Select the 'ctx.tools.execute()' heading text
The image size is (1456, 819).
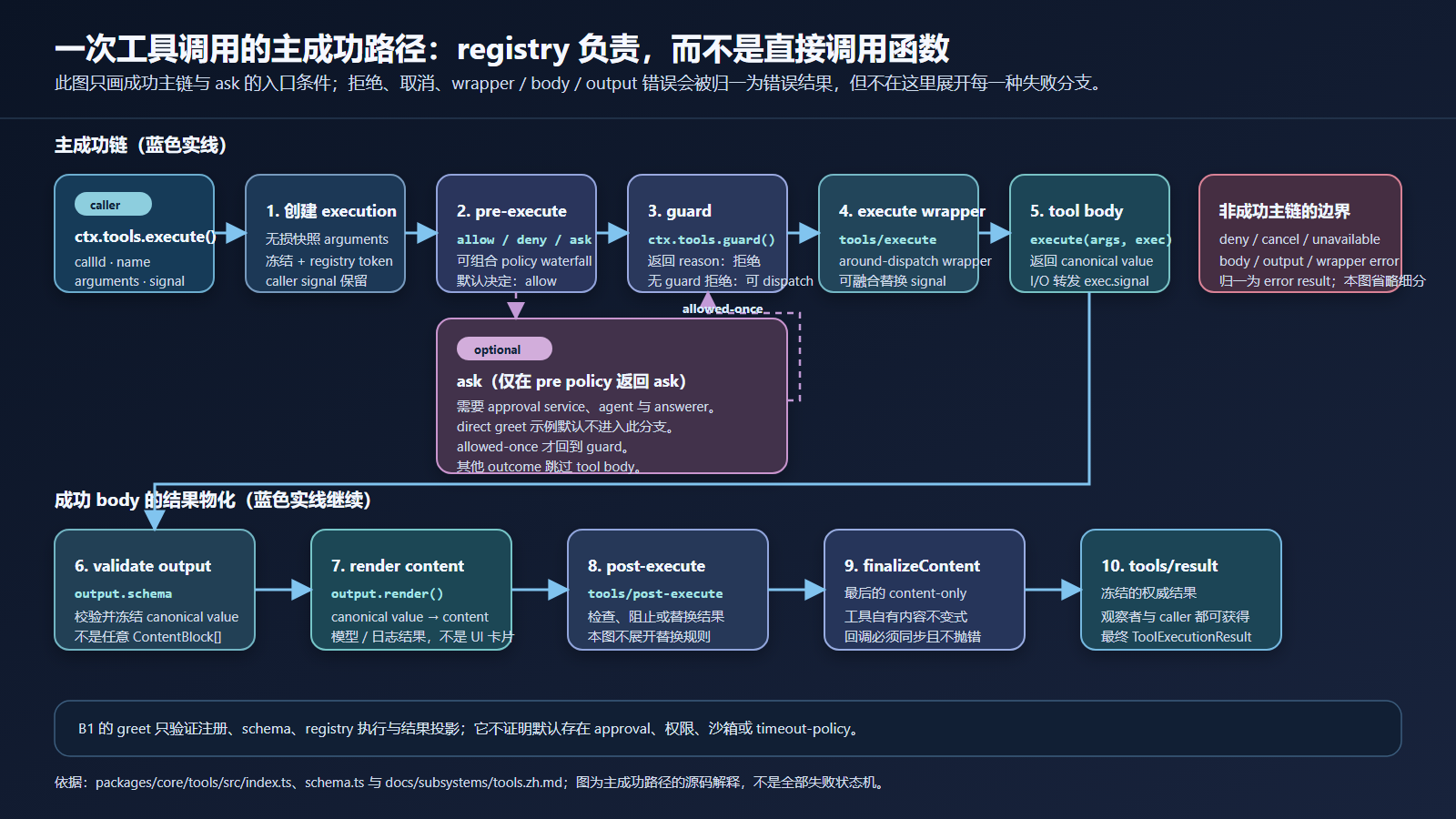point(146,237)
